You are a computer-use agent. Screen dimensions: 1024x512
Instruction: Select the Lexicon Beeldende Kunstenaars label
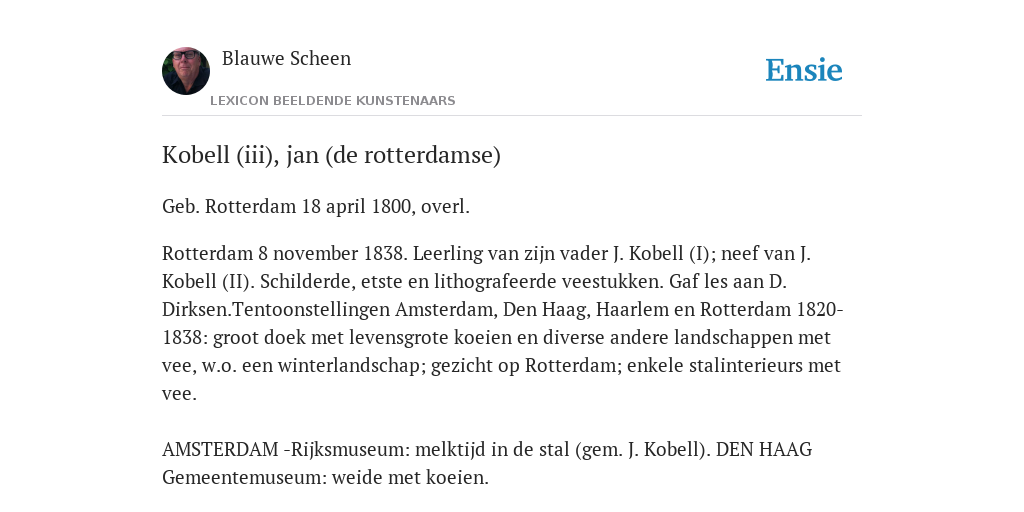point(332,101)
